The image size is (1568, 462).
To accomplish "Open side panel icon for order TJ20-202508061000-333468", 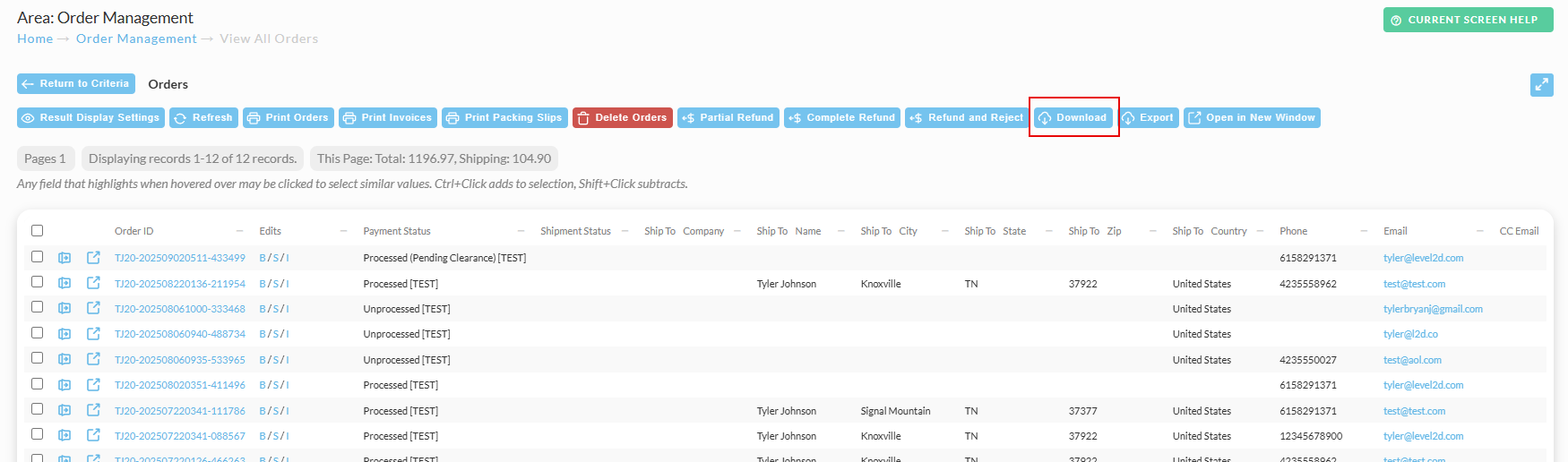I will pos(65,308).
